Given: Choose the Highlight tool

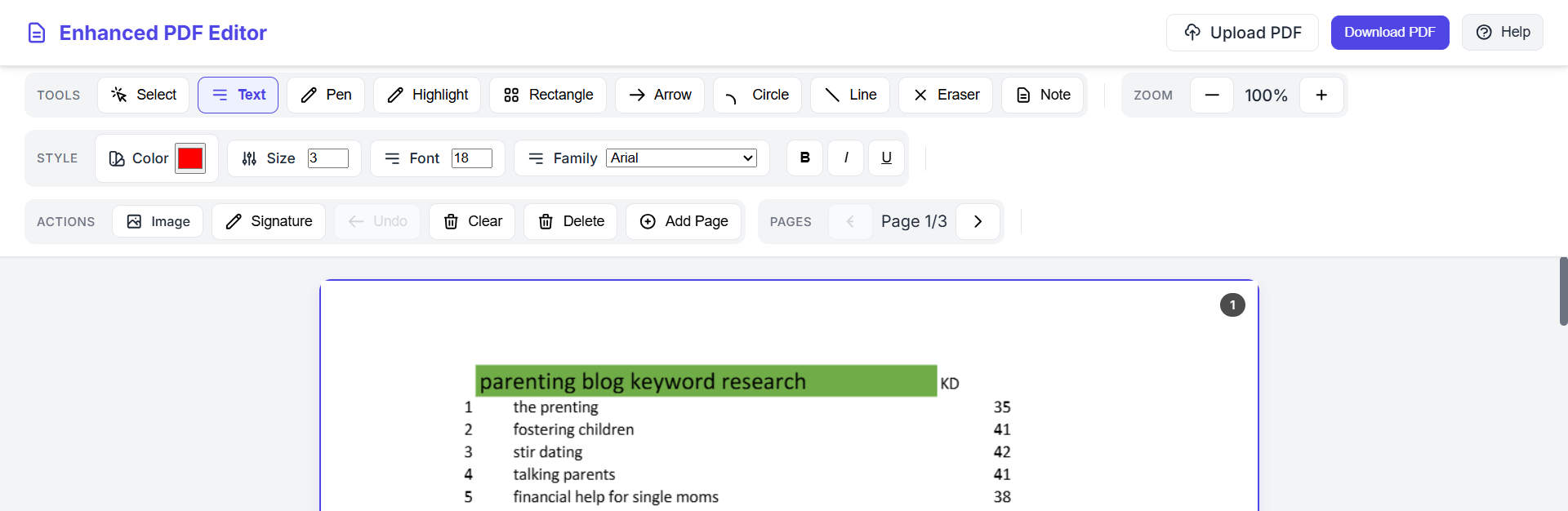Looking at the screenshot, I should click(427, 95).
